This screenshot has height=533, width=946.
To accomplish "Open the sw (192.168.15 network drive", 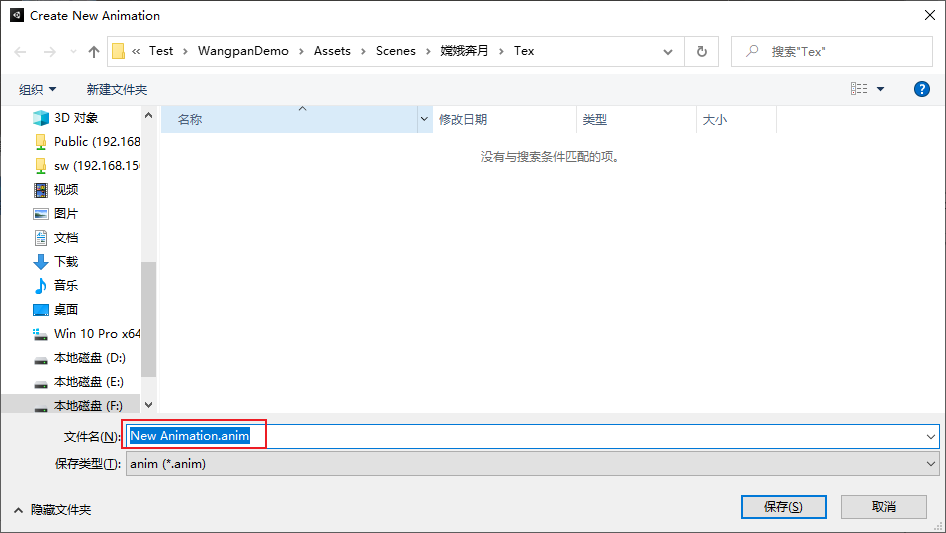I will 97,166.
